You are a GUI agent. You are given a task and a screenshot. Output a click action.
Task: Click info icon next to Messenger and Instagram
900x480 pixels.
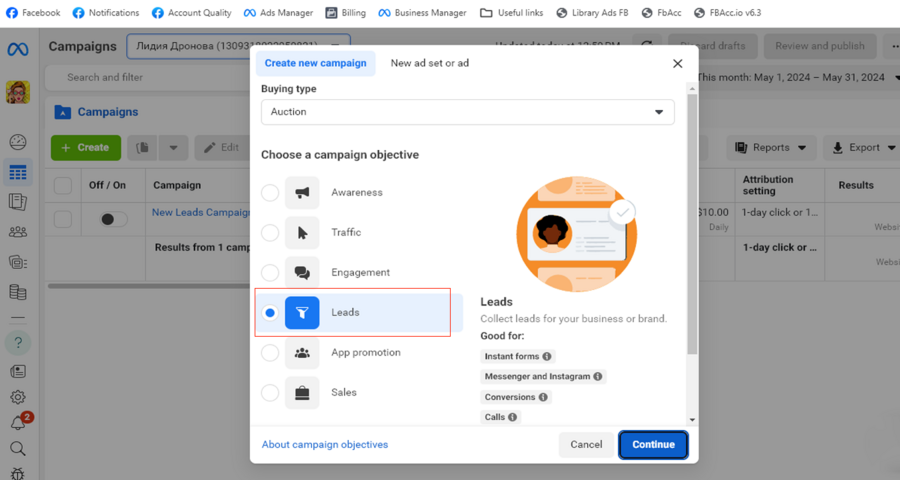click(598, 377)
